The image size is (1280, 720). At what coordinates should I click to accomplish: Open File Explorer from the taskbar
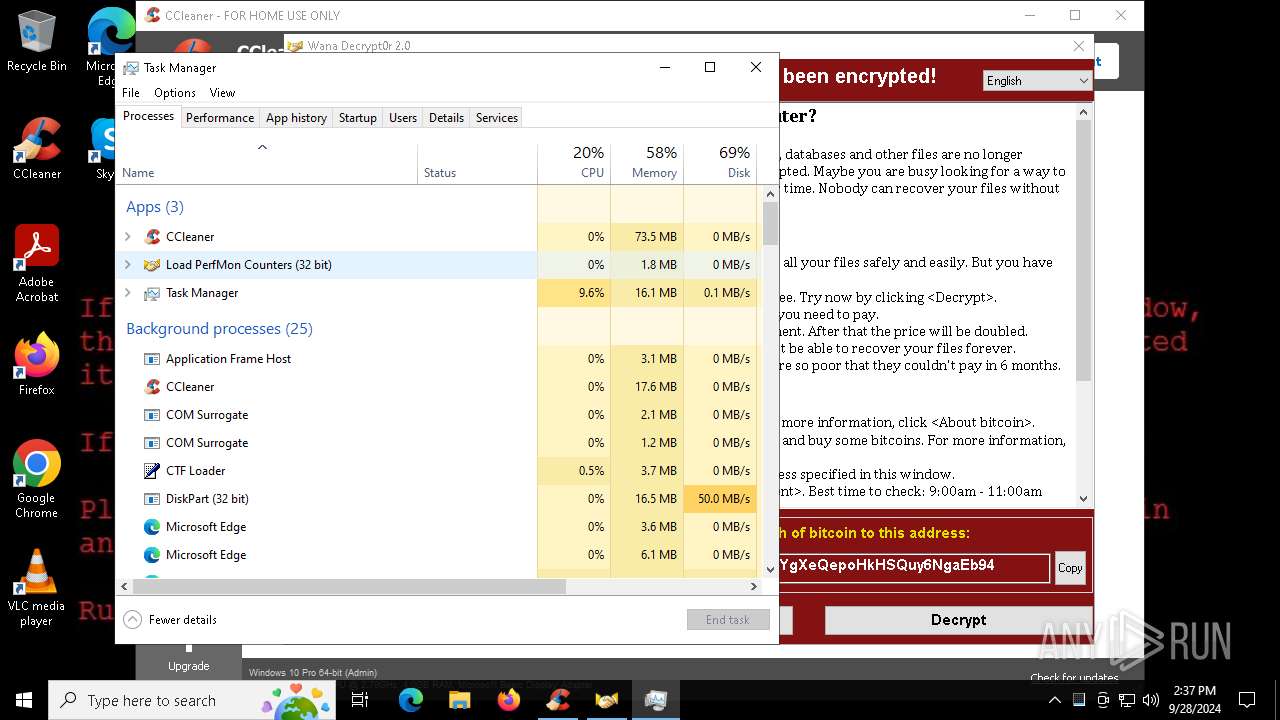[460, 700]
